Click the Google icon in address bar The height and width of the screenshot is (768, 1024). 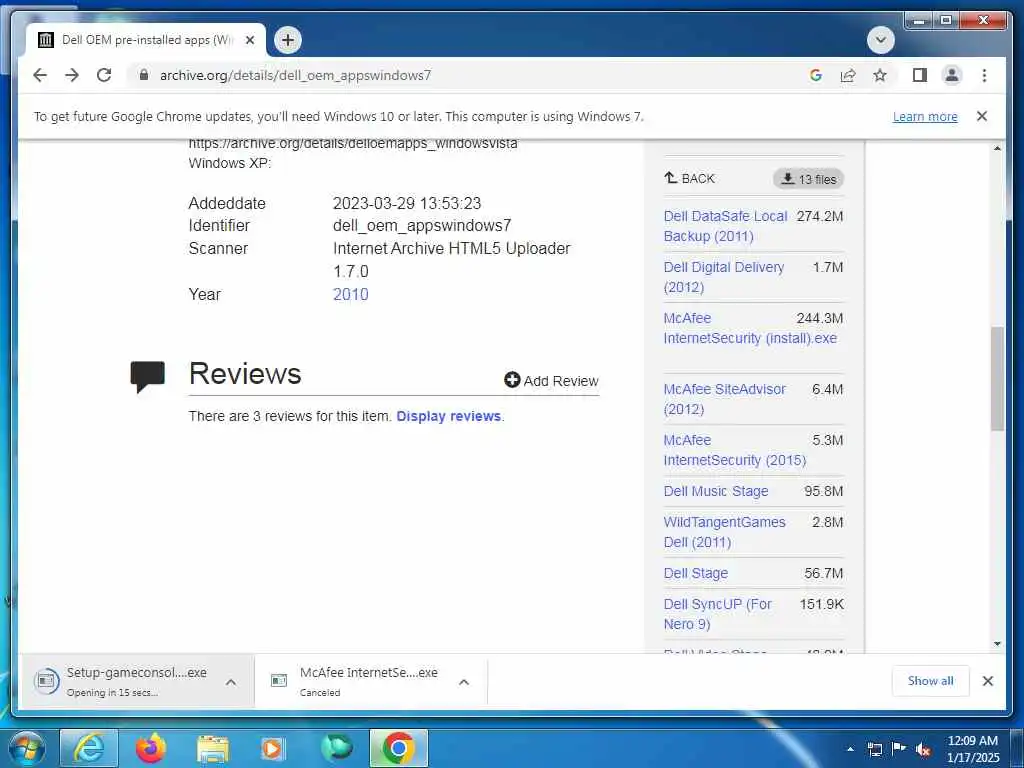tap(816, 75)
